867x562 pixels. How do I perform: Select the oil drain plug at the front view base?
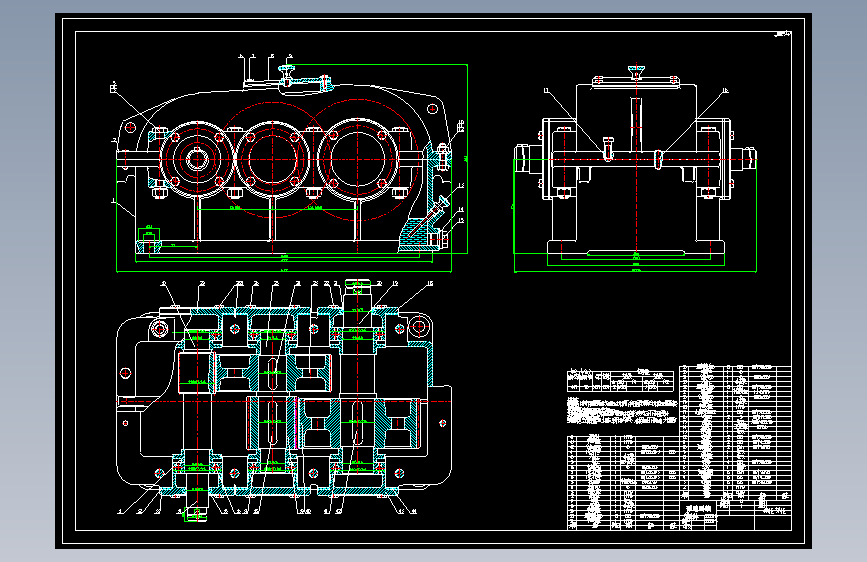[441, 239]
